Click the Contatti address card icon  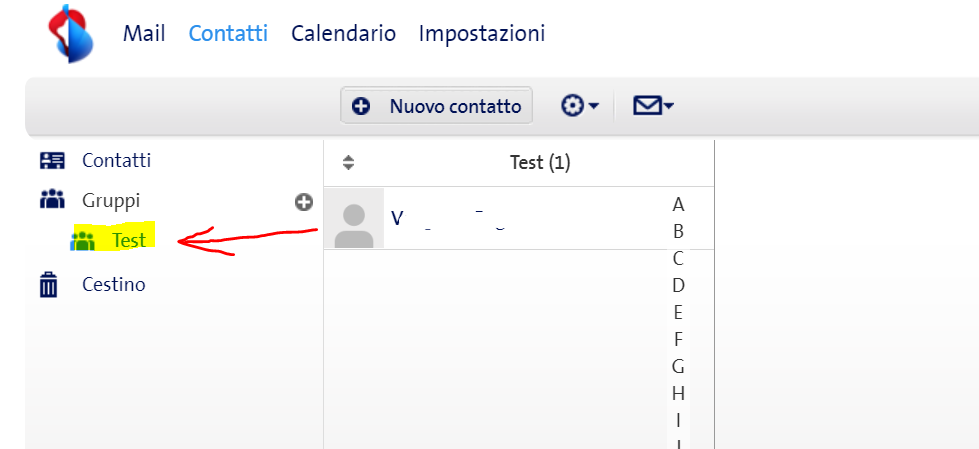click(51, 160)
